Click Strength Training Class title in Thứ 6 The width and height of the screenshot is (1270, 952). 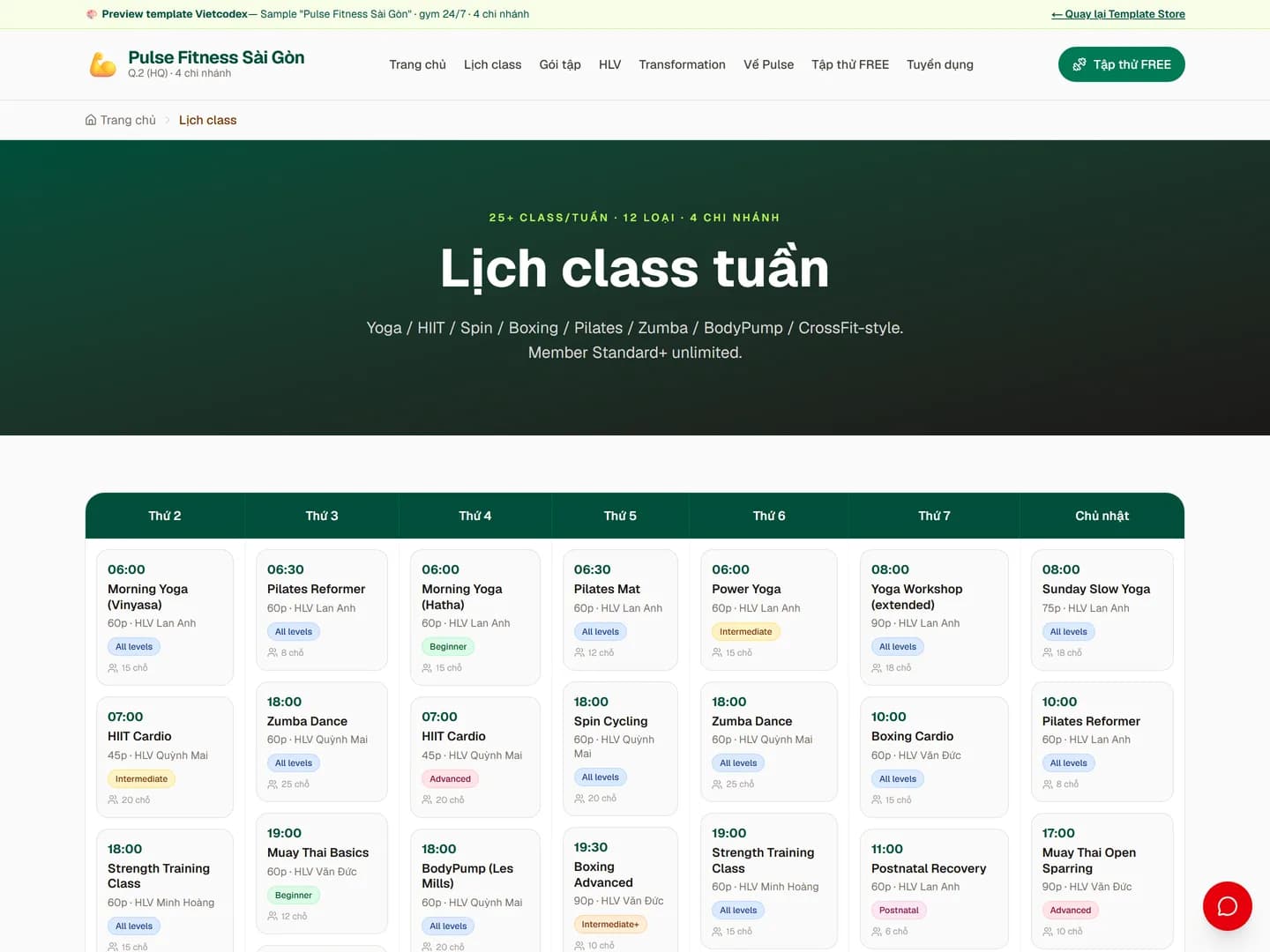pyautogui.click(x=763, y=860)
